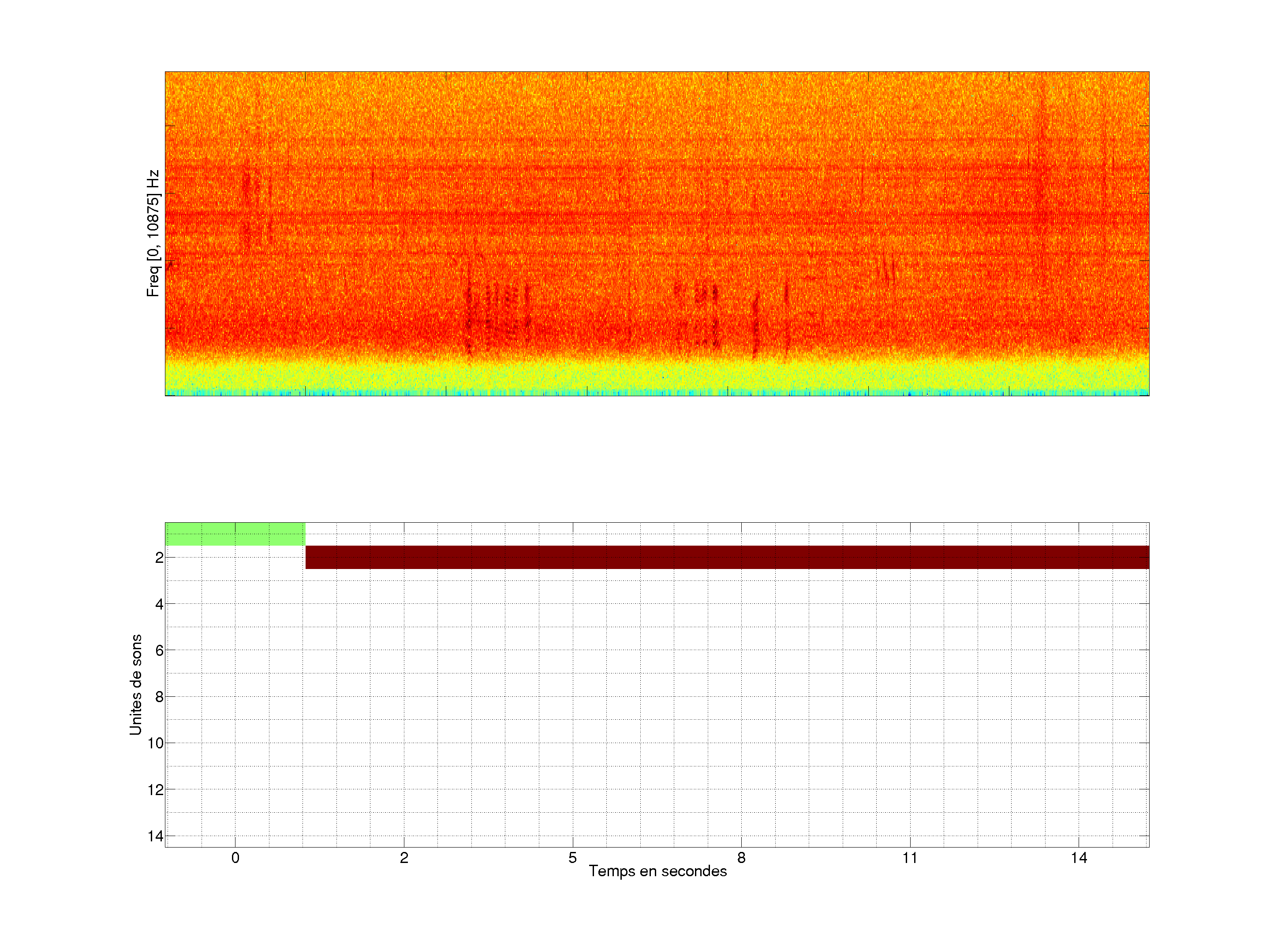Click the yellow-green low-frequency band of the spectrogram
Screen dimensions: 1270x952
[x=657, y=376]
